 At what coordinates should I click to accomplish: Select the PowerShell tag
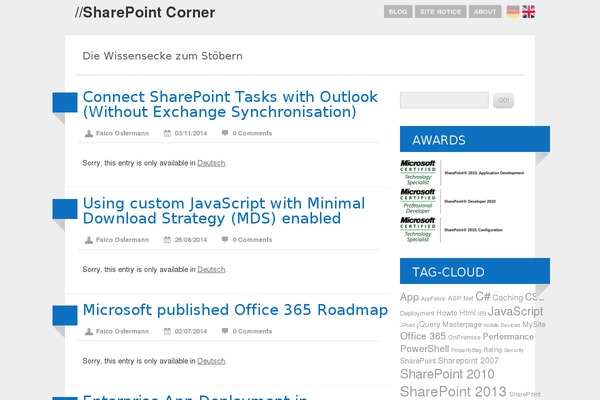coord(424,349)
